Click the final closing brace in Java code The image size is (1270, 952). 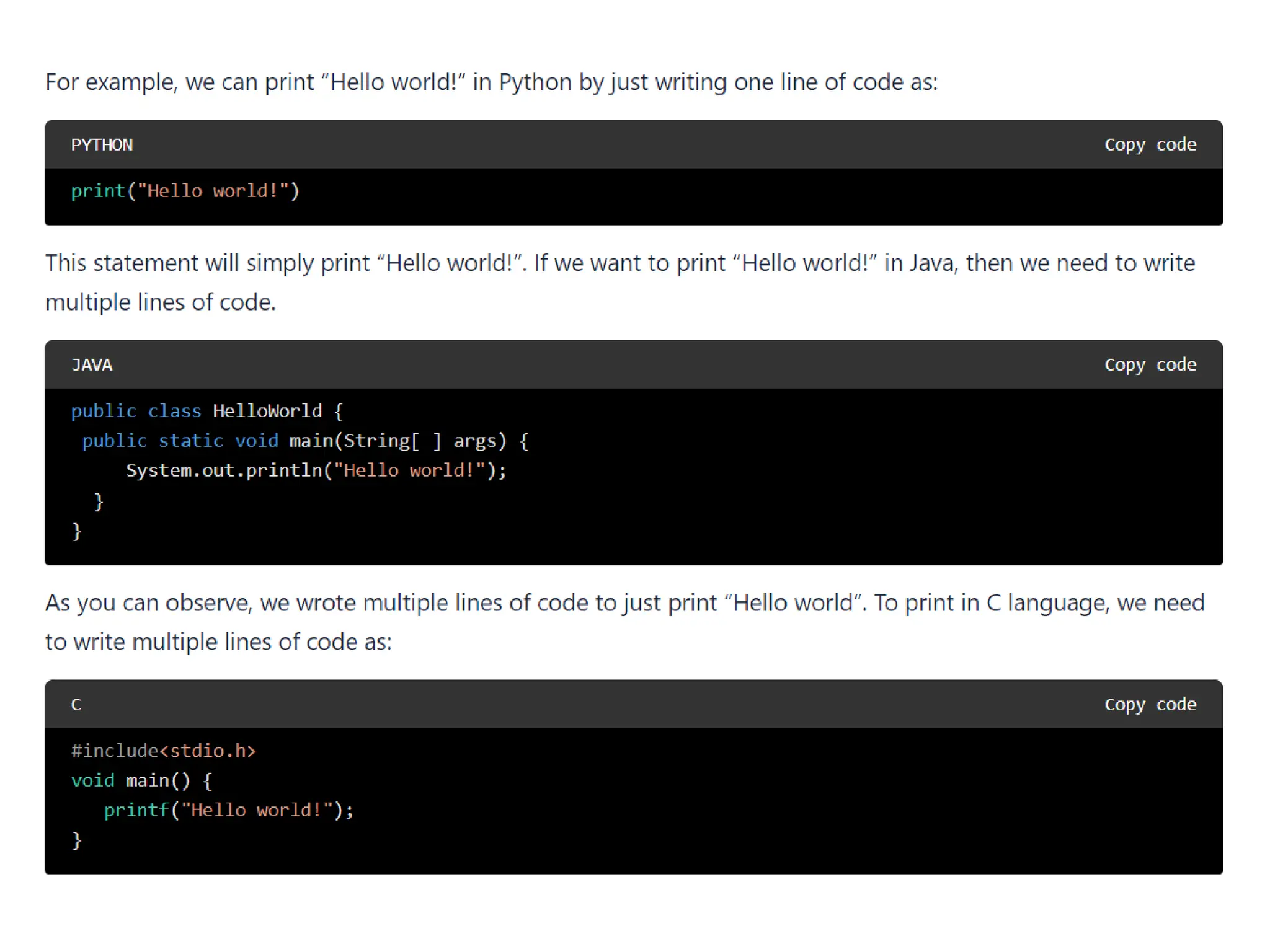click(x=77, y=531)
